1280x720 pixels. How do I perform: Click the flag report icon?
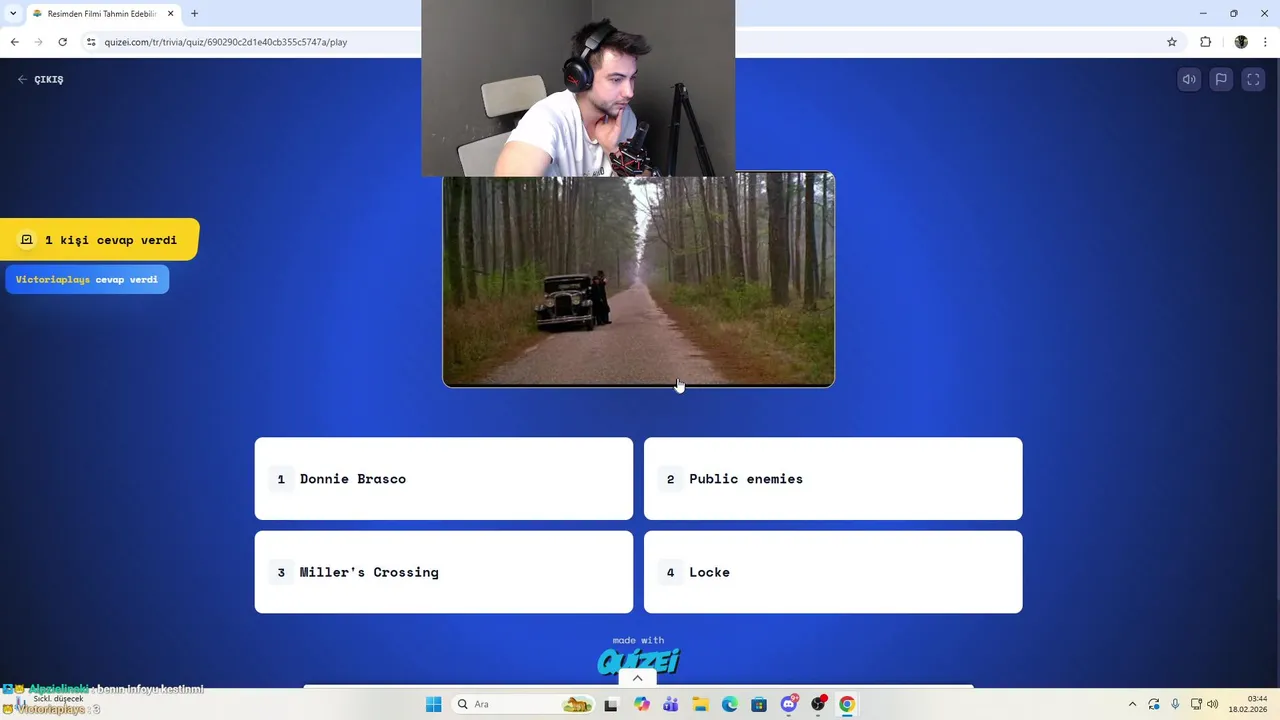[x=1221, y=80]
